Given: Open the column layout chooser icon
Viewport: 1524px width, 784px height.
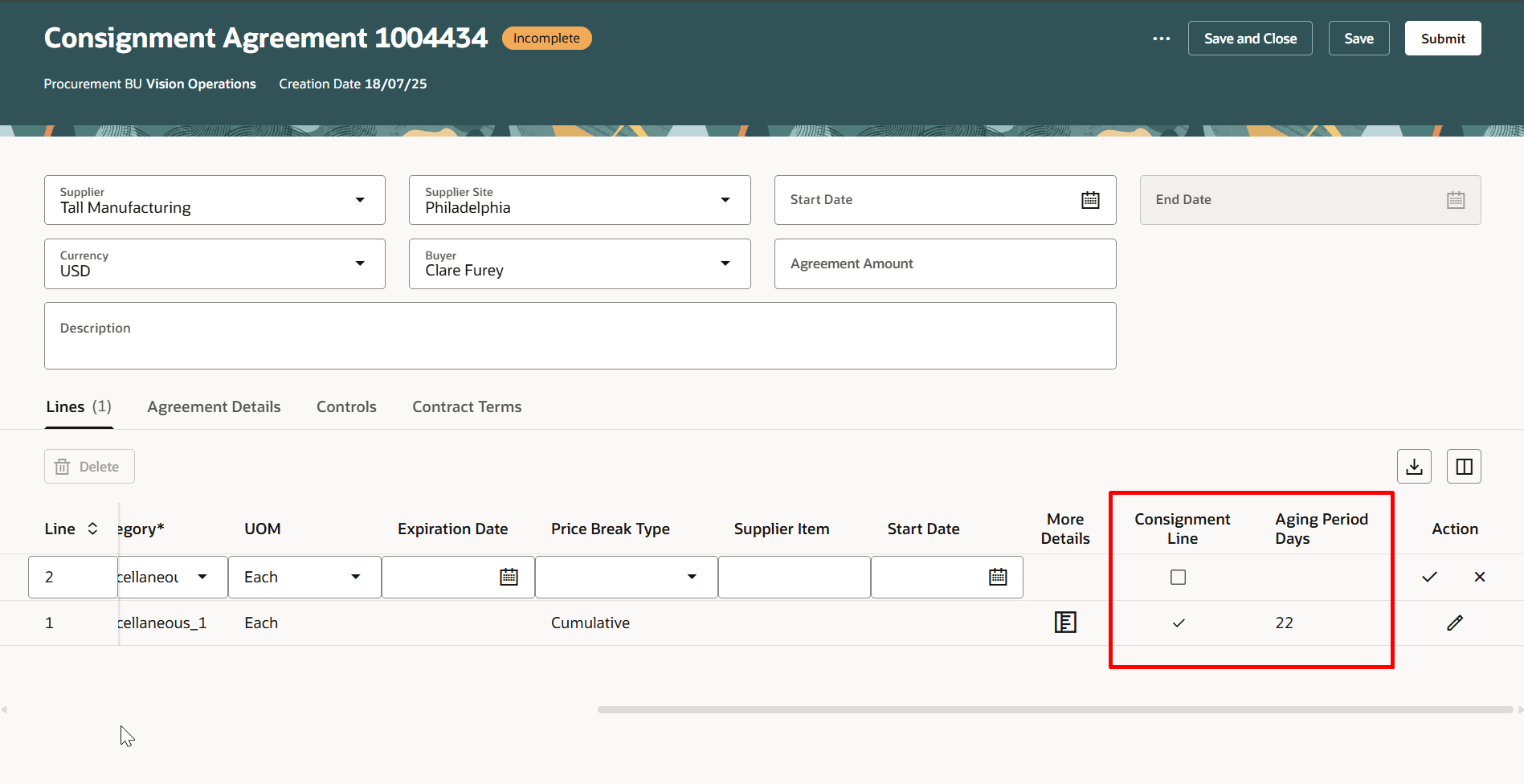Looking at the screenshot, I should coord(1464,467).
